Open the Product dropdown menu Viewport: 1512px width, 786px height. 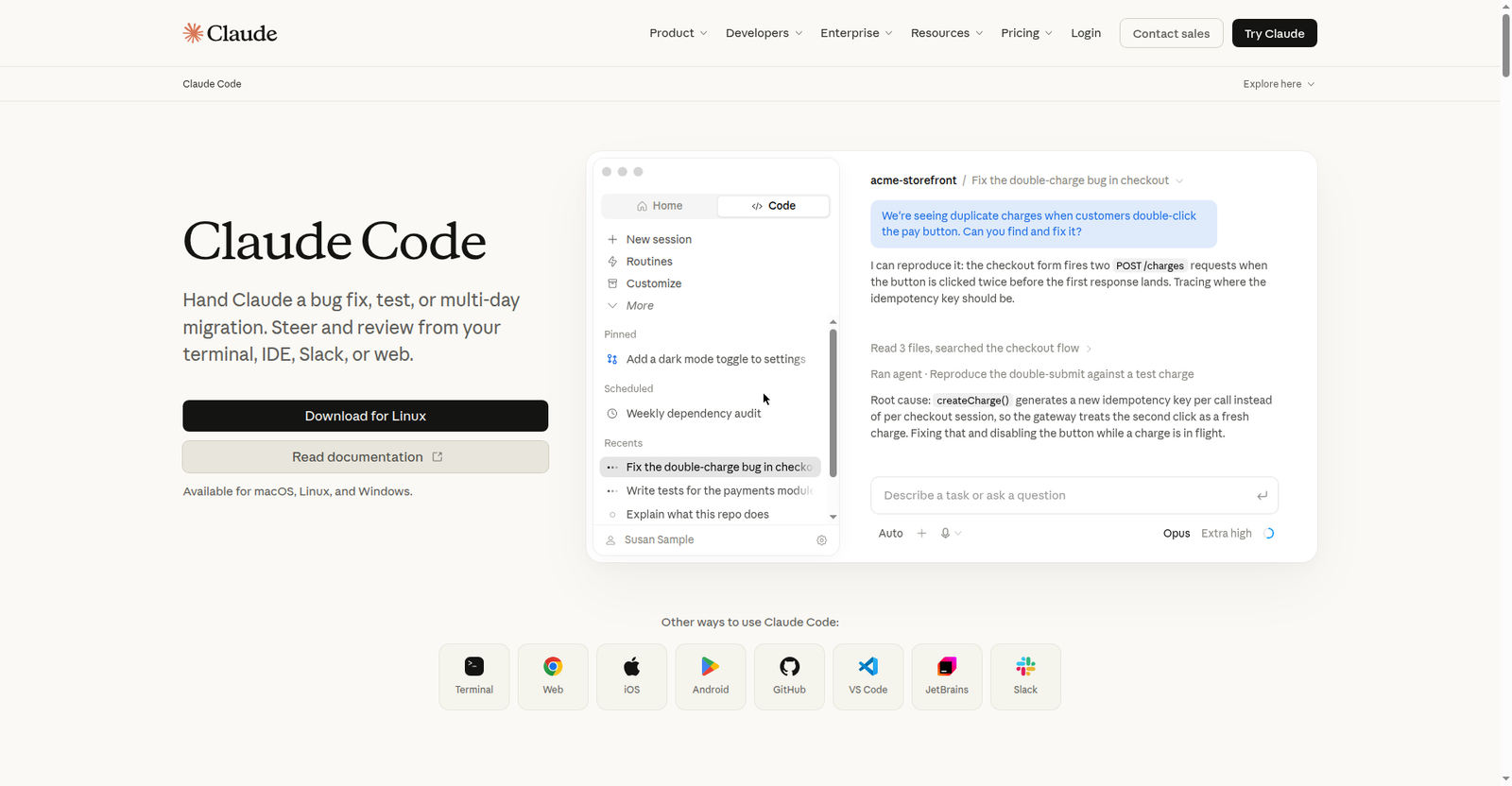click(x=678, y=33)
